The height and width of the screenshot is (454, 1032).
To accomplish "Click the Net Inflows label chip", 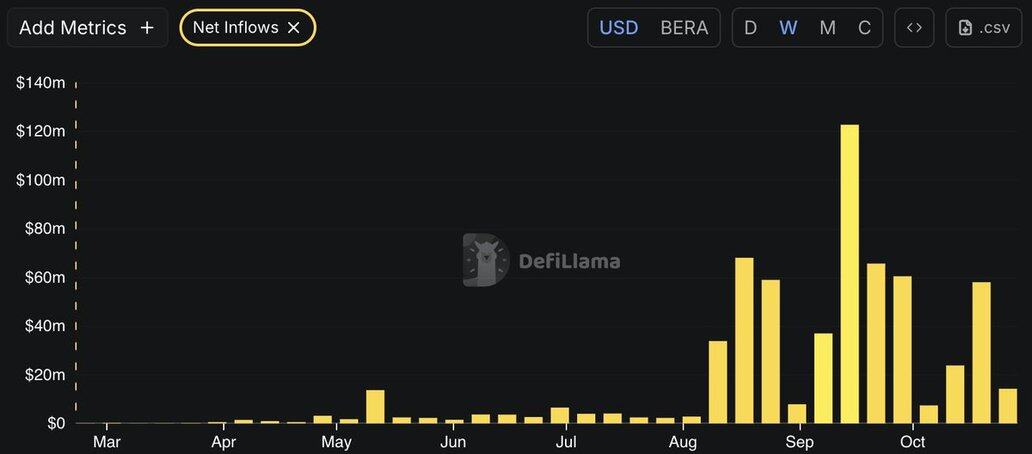I will tap(235, 28).
